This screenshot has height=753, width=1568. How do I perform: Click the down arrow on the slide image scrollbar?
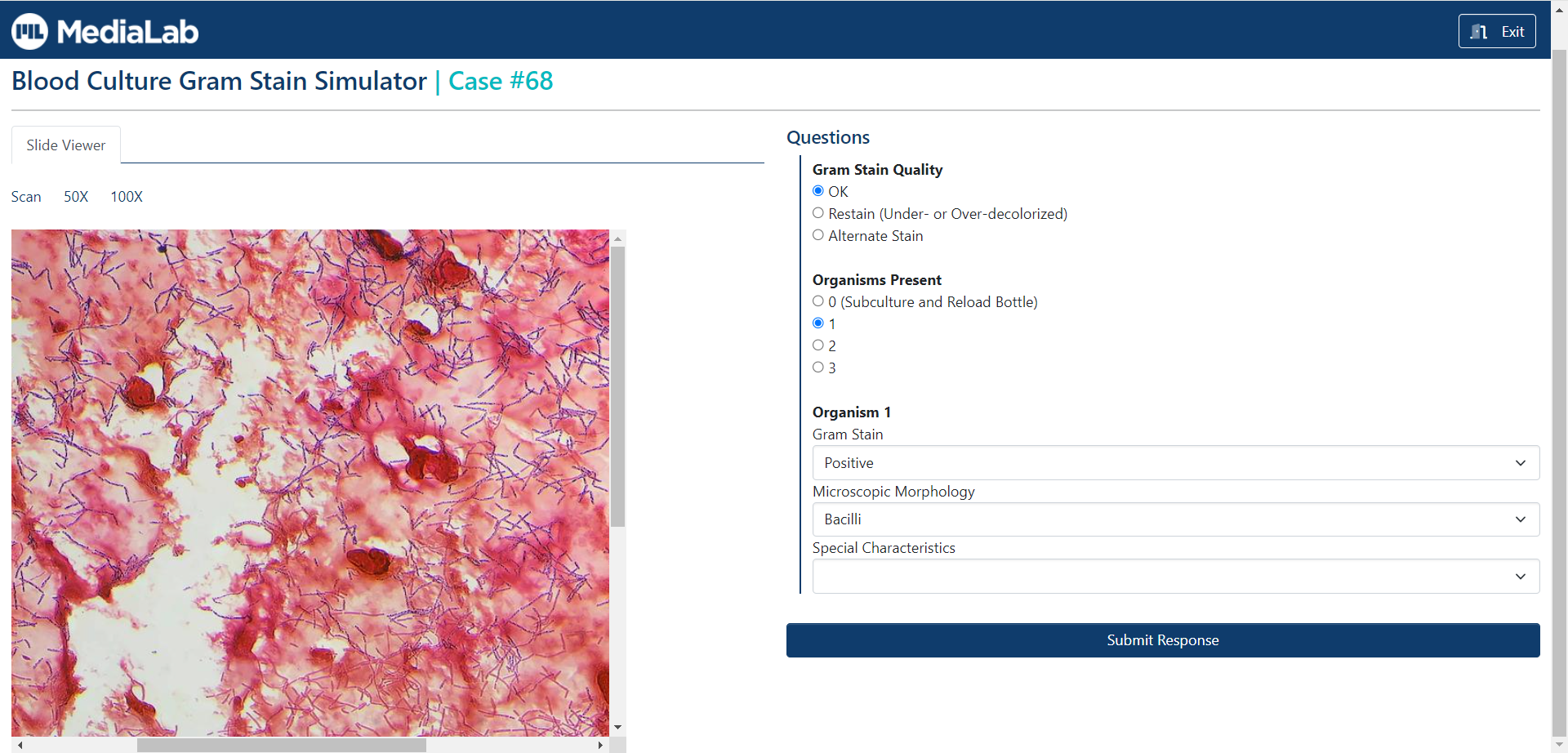(x=618, y=726)
